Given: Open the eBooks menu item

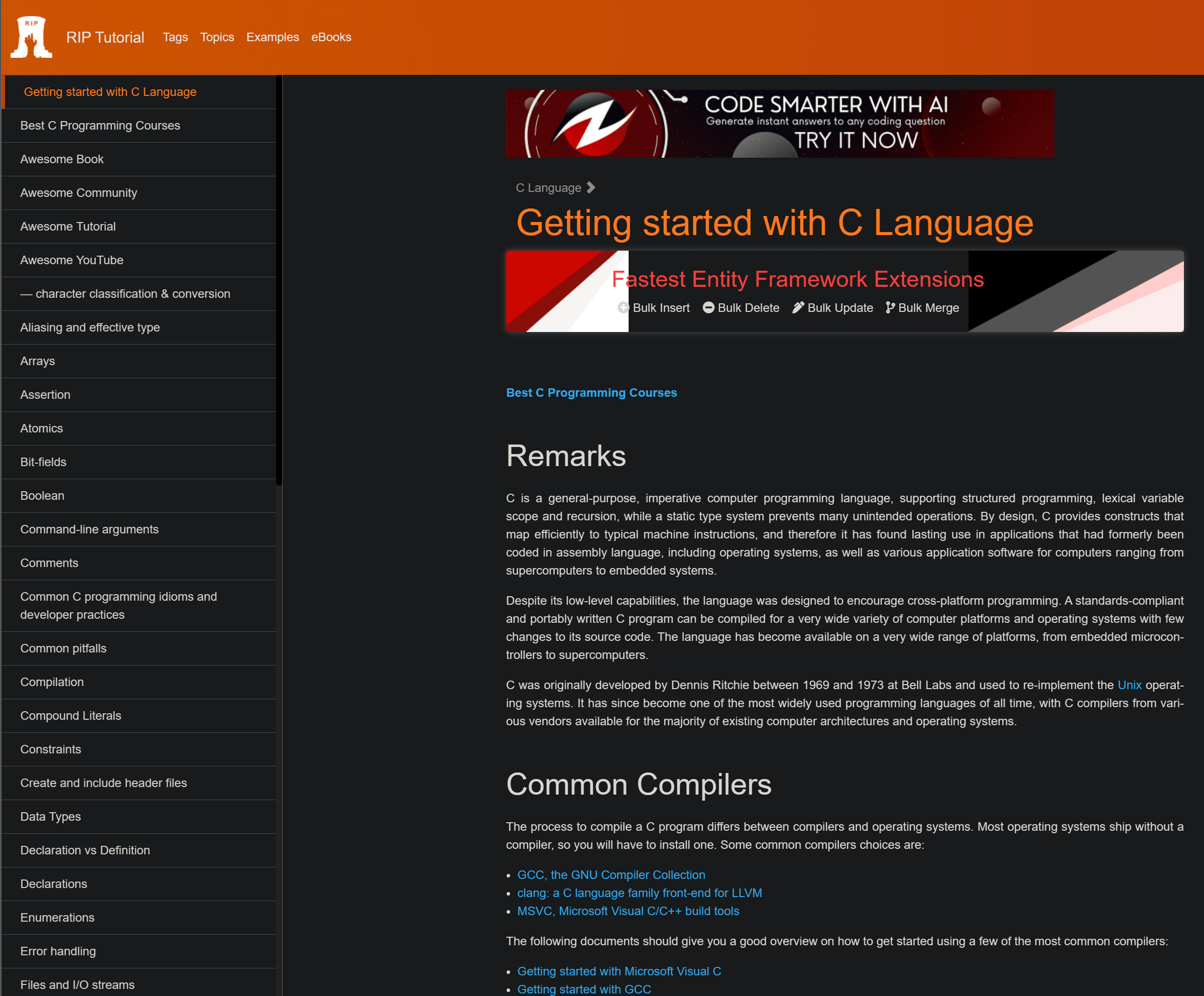Looking at the screenshot, I should (331, 37).
